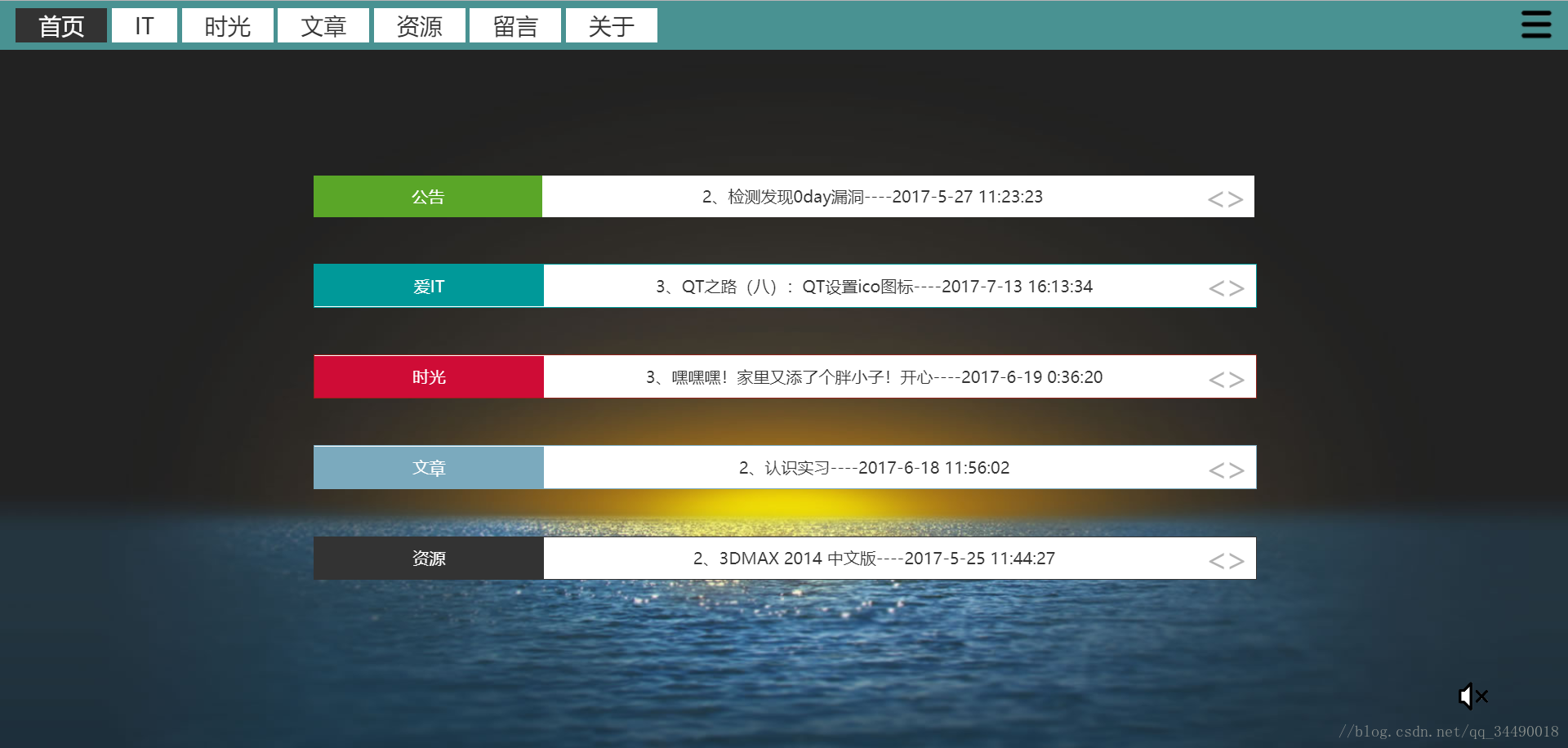Show next item in 时光 row
Viewport: 1568px width, 748px height.
1236,380
